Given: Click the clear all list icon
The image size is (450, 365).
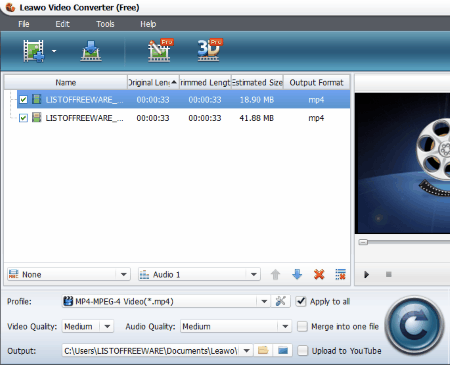Looking at the screenshot, I should 340,274.
